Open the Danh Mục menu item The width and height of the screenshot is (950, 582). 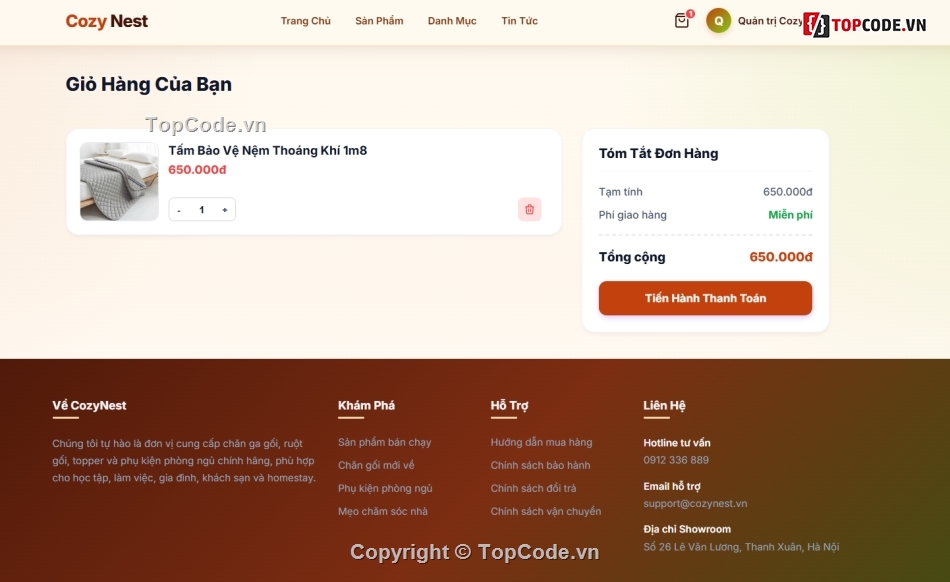pos(452,21)
